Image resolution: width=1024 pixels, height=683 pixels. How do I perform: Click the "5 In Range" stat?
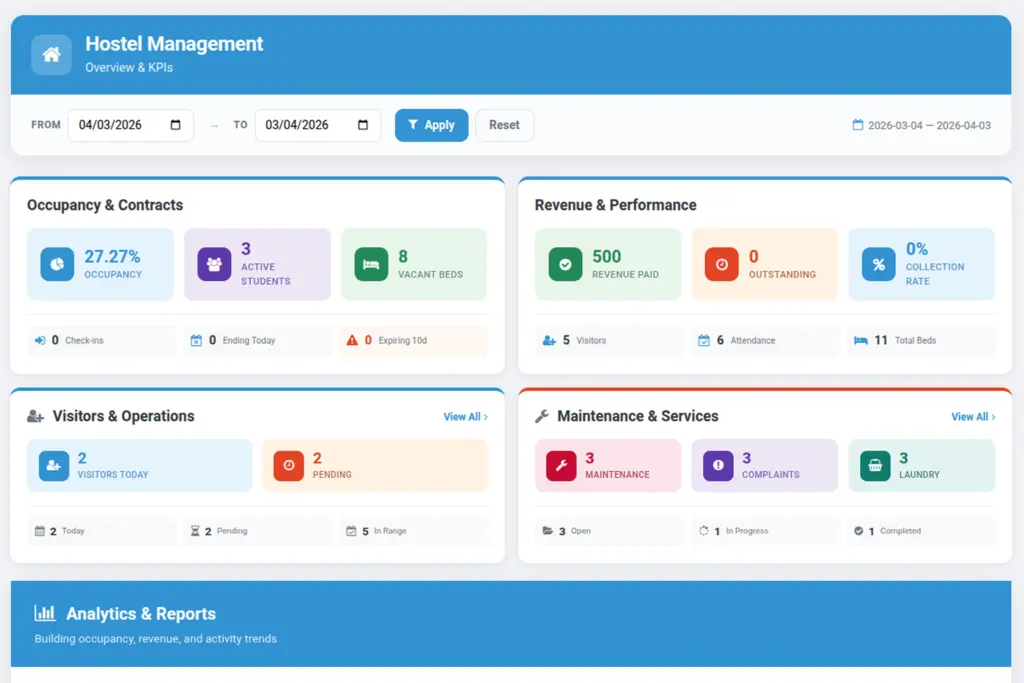tap(413, 531)
